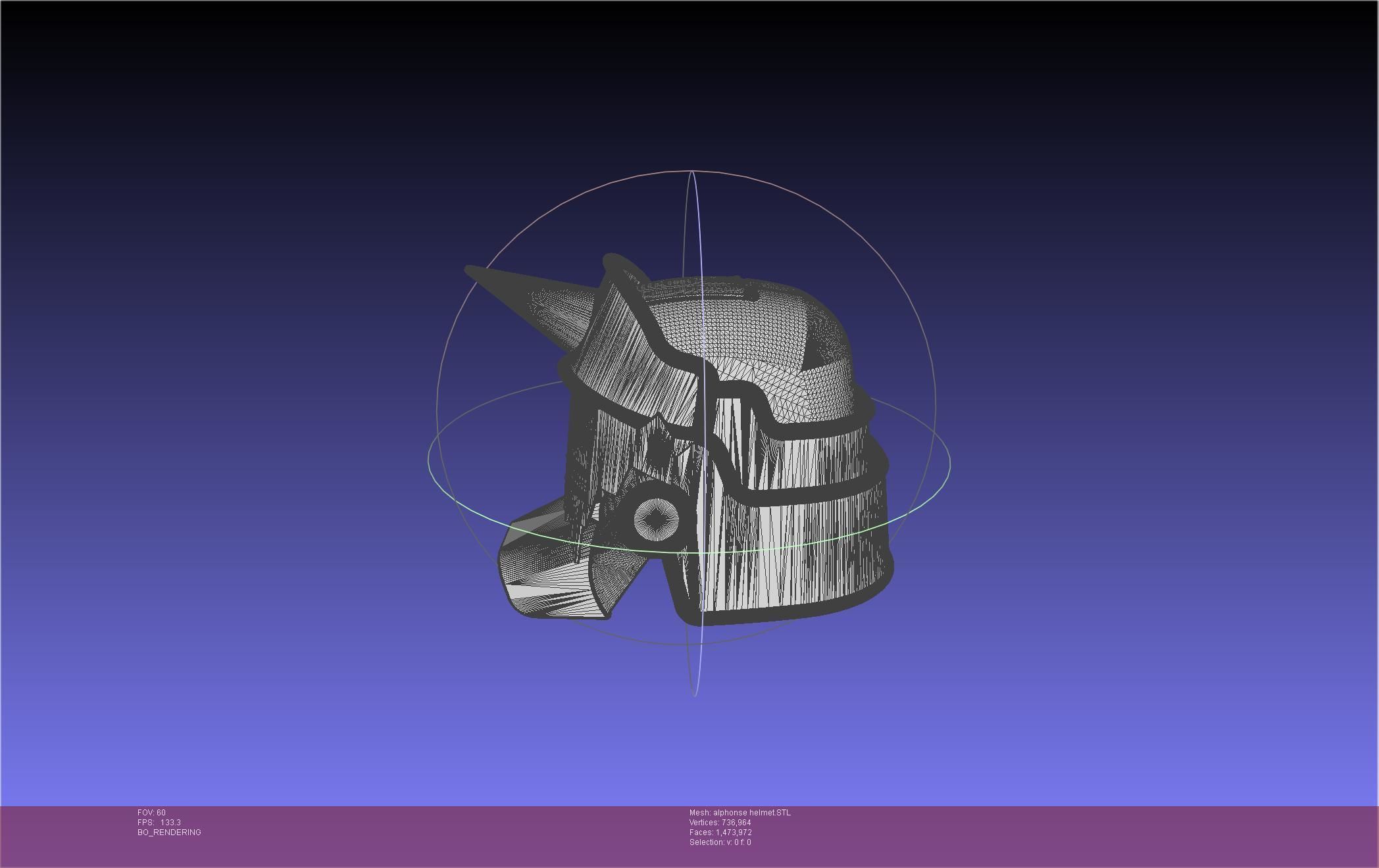The image size is (1379, 868).
Task: Click the 'FPS: 133.3' readout
Action: [159, 823]
